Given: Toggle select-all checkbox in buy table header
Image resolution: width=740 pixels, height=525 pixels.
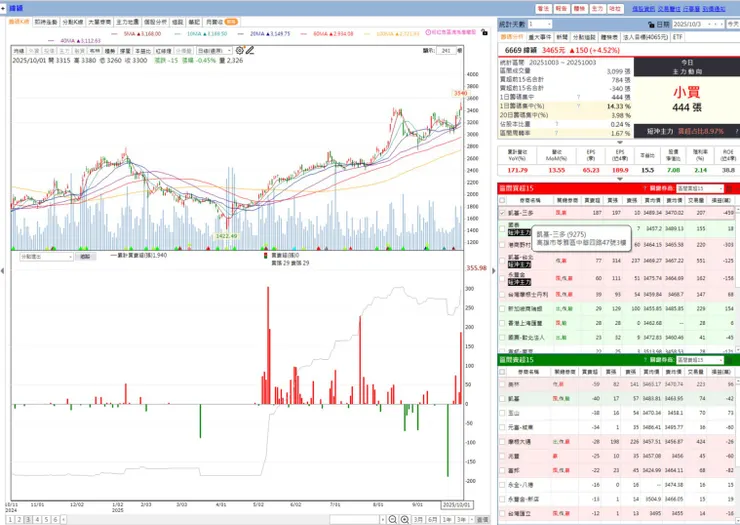Looking at the screenshot, I should [502, 201].
